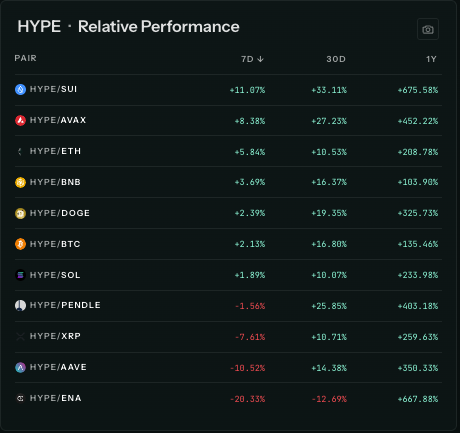Click the +14.38% 30D value

[329, 368]
